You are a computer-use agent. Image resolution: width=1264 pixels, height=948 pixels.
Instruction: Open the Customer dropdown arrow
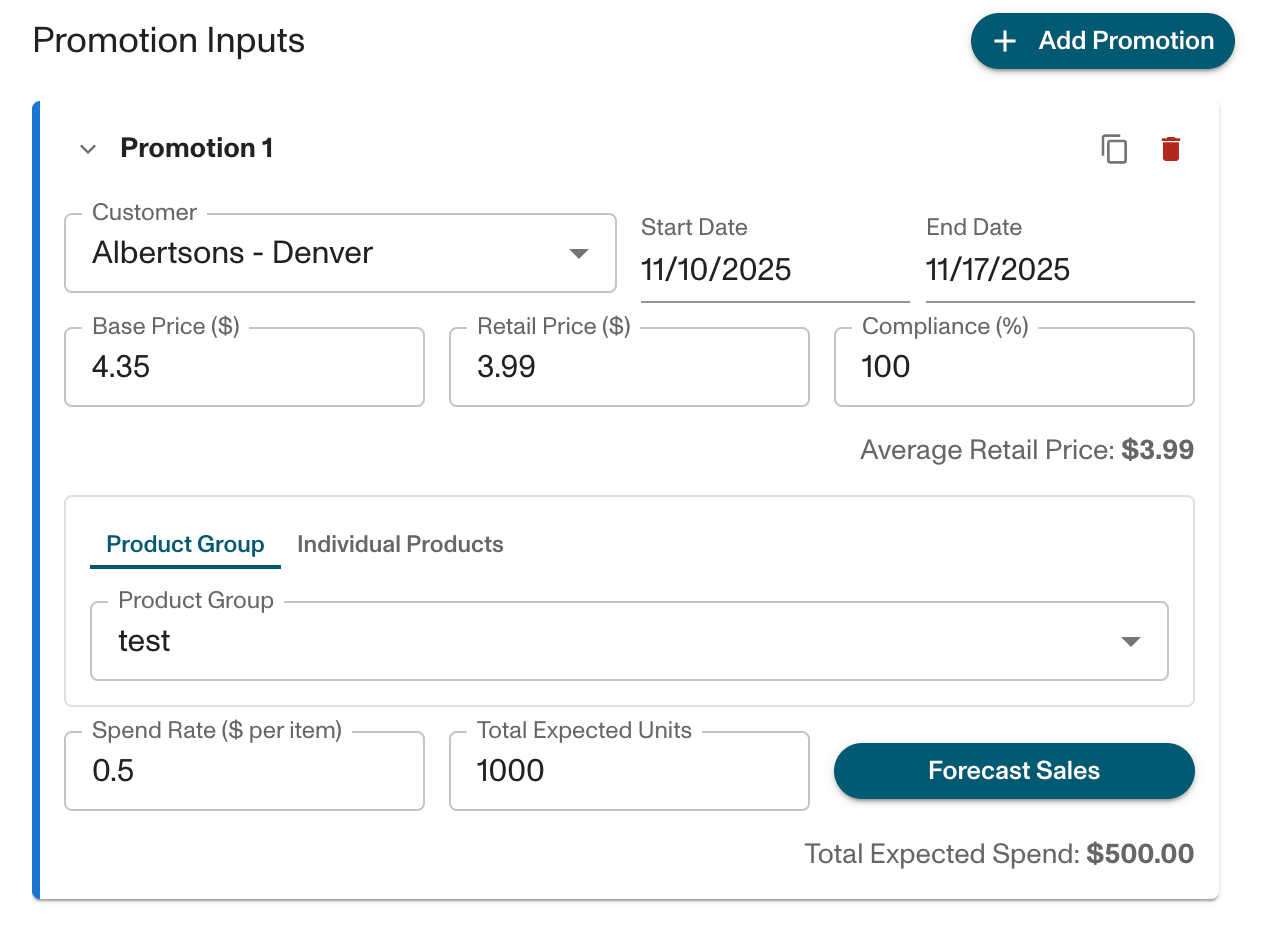[x=578, y=253]
